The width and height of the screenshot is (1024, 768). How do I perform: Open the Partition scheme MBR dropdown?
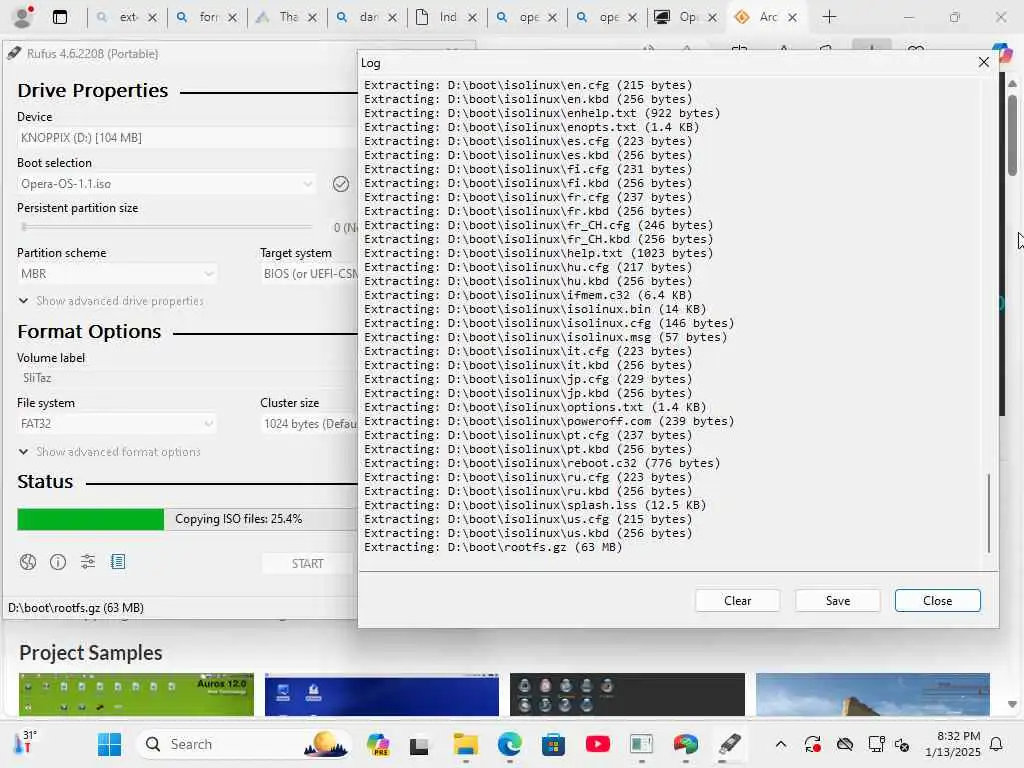point(117,274)
